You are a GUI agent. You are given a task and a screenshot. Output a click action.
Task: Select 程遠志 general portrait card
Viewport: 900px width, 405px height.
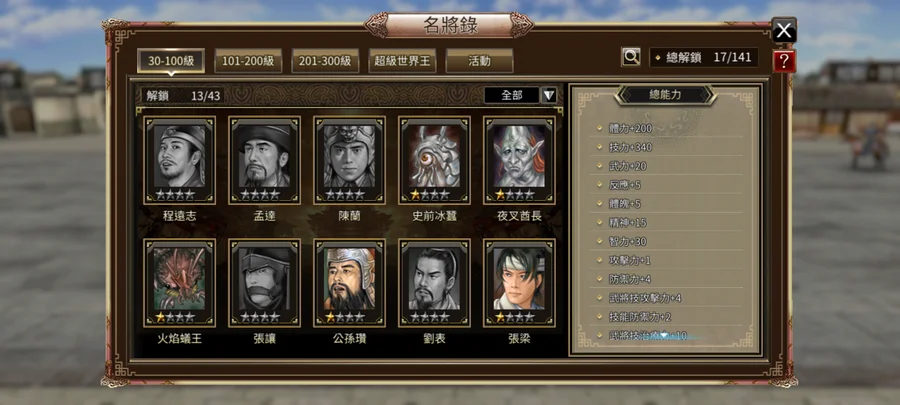[180, 161]
